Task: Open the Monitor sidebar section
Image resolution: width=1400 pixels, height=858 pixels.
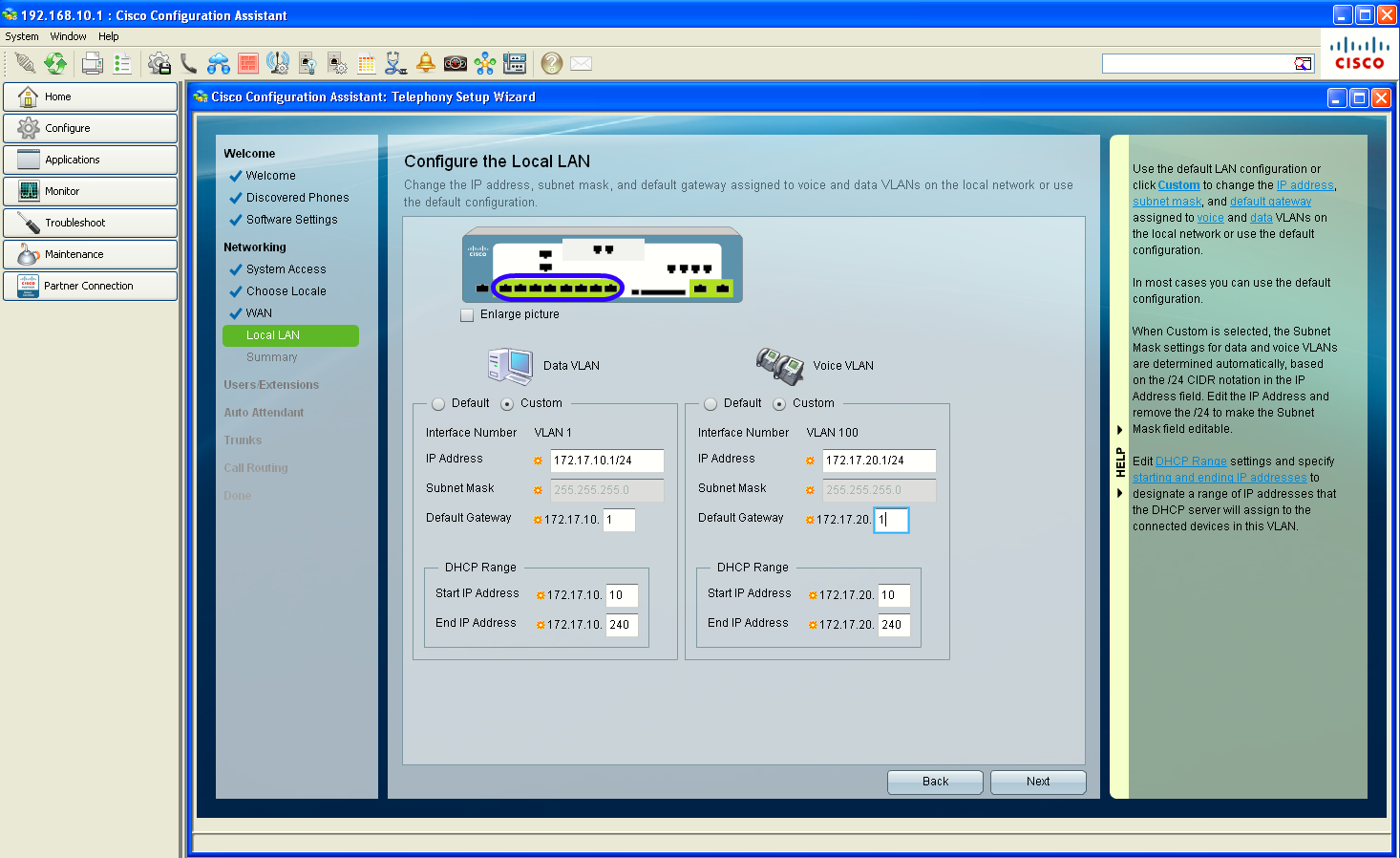Action: pyautogui.click(x=91, y=191)
